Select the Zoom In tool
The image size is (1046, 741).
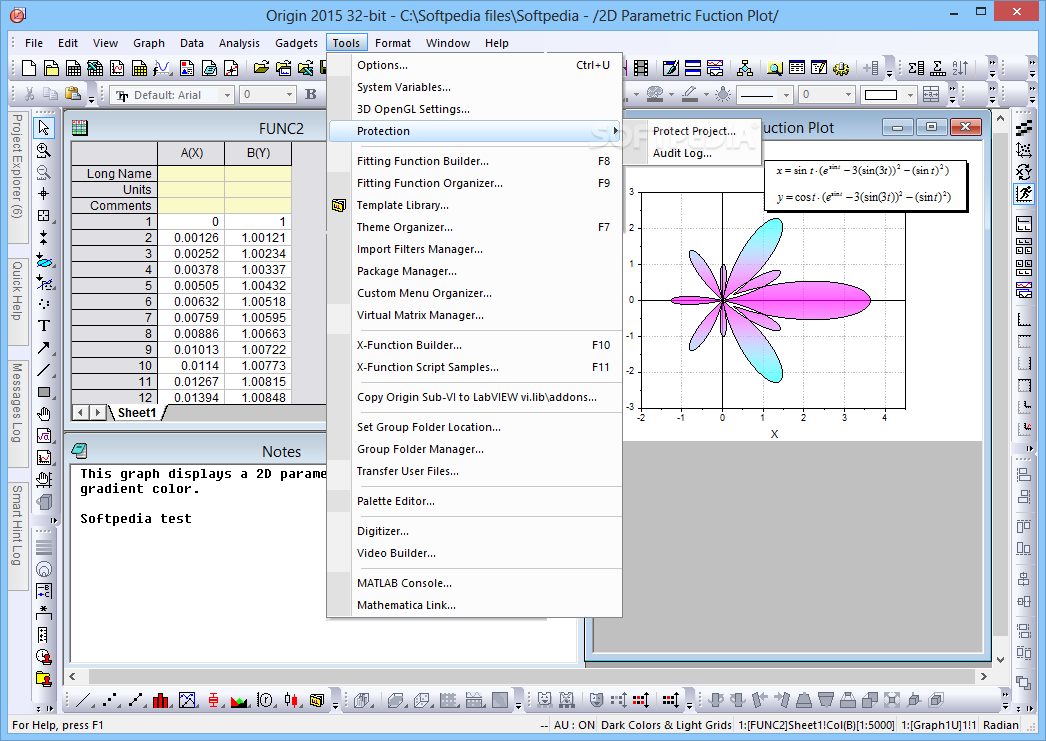coord(44,150)
